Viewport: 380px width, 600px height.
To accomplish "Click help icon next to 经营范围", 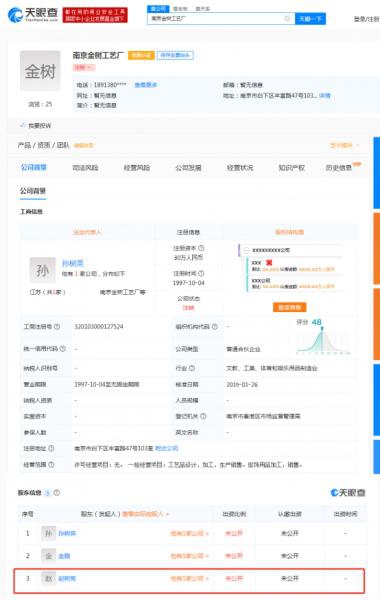I will click(x=51, y=464).
